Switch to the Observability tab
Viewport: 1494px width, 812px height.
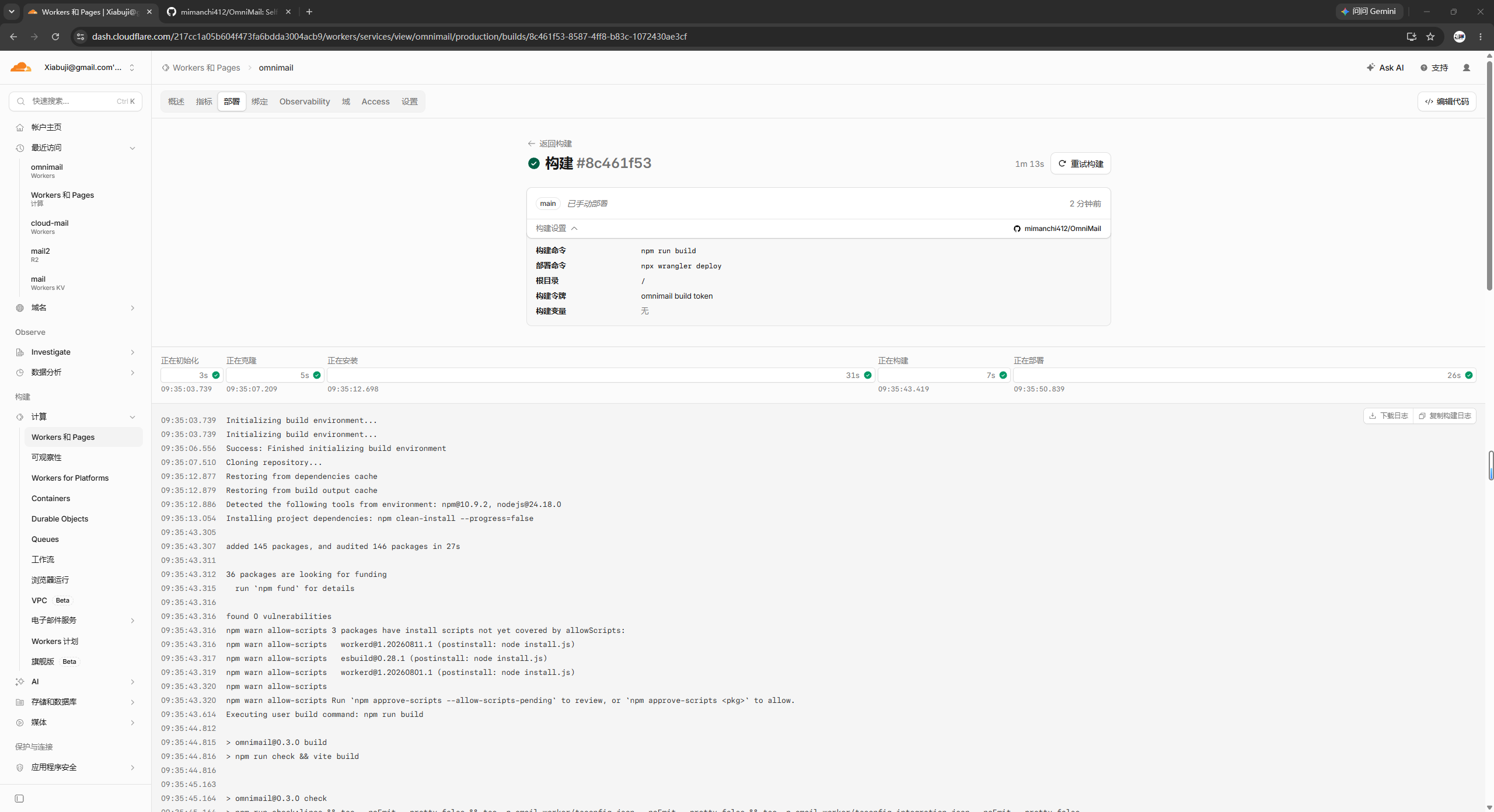point(305,101)
